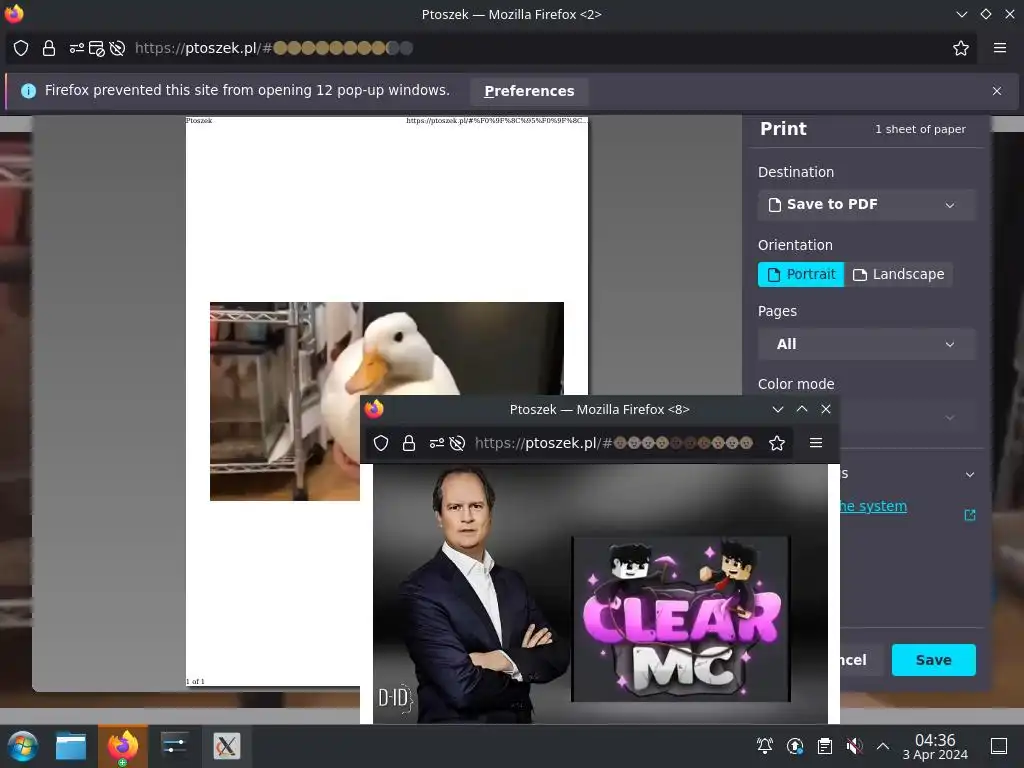
Task: Click autoplay blocked icon in Firefox <8> window
Action: tap(457, 443)
